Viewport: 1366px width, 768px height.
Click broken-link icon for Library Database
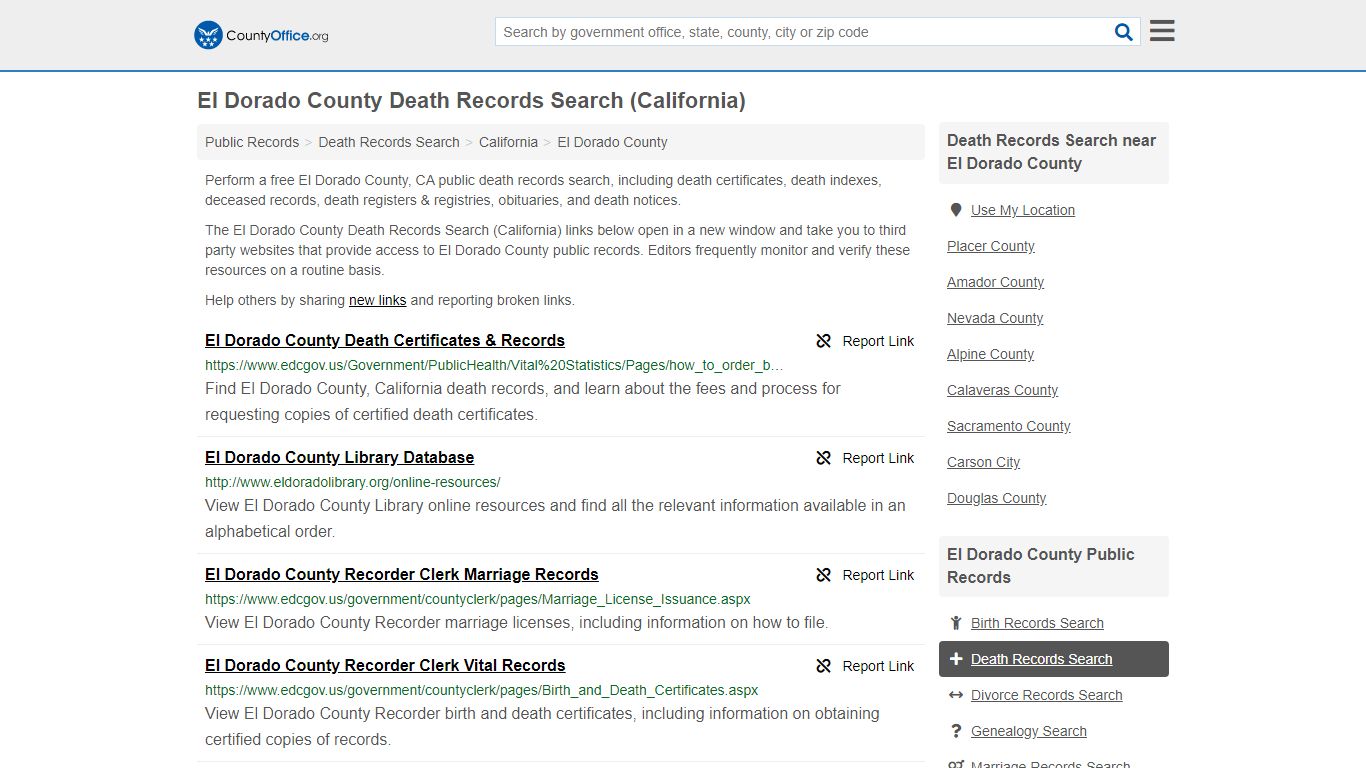click(x=824, y=458)
